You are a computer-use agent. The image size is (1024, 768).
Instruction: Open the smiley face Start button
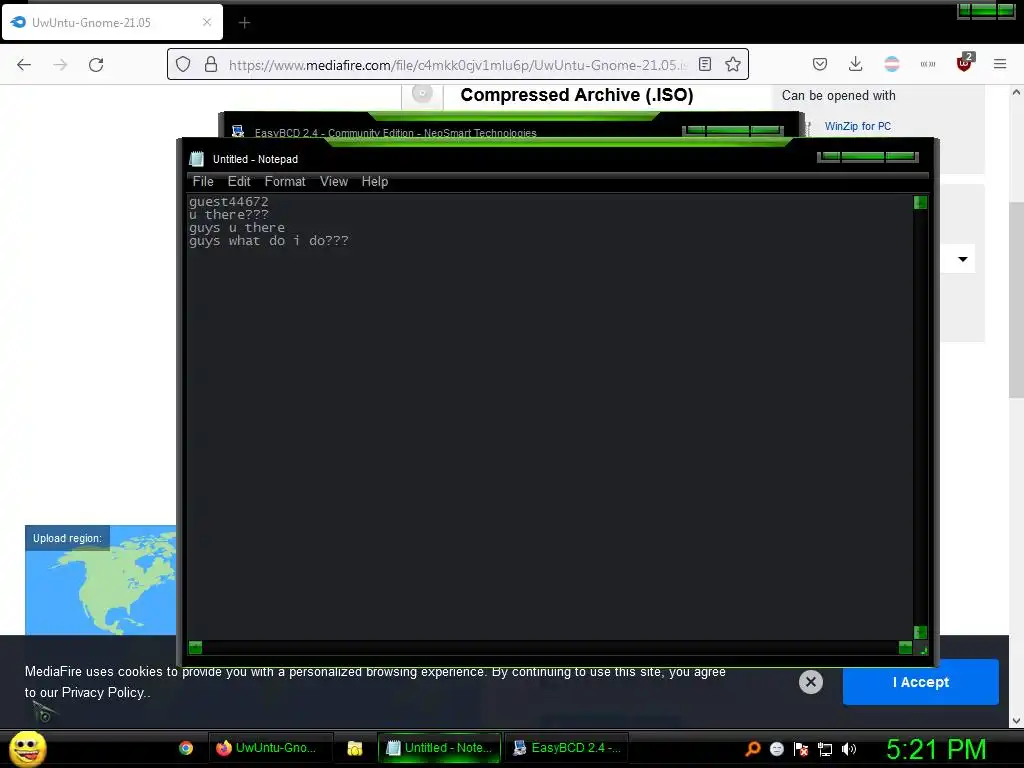click(27, 748)
